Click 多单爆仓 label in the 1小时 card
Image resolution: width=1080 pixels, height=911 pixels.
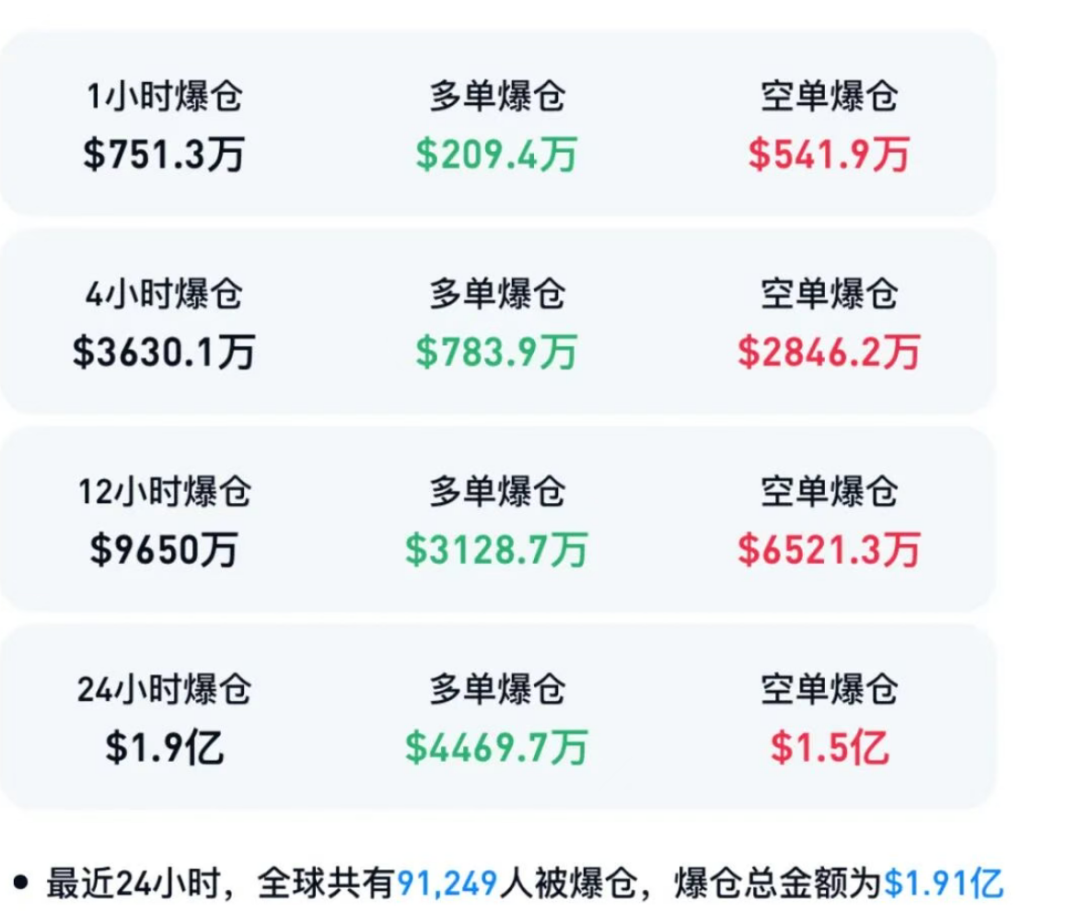[x=497, y=97]
